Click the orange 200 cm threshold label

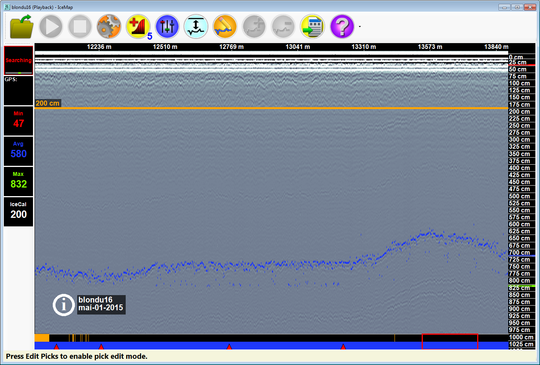click(x=48, y=103)
